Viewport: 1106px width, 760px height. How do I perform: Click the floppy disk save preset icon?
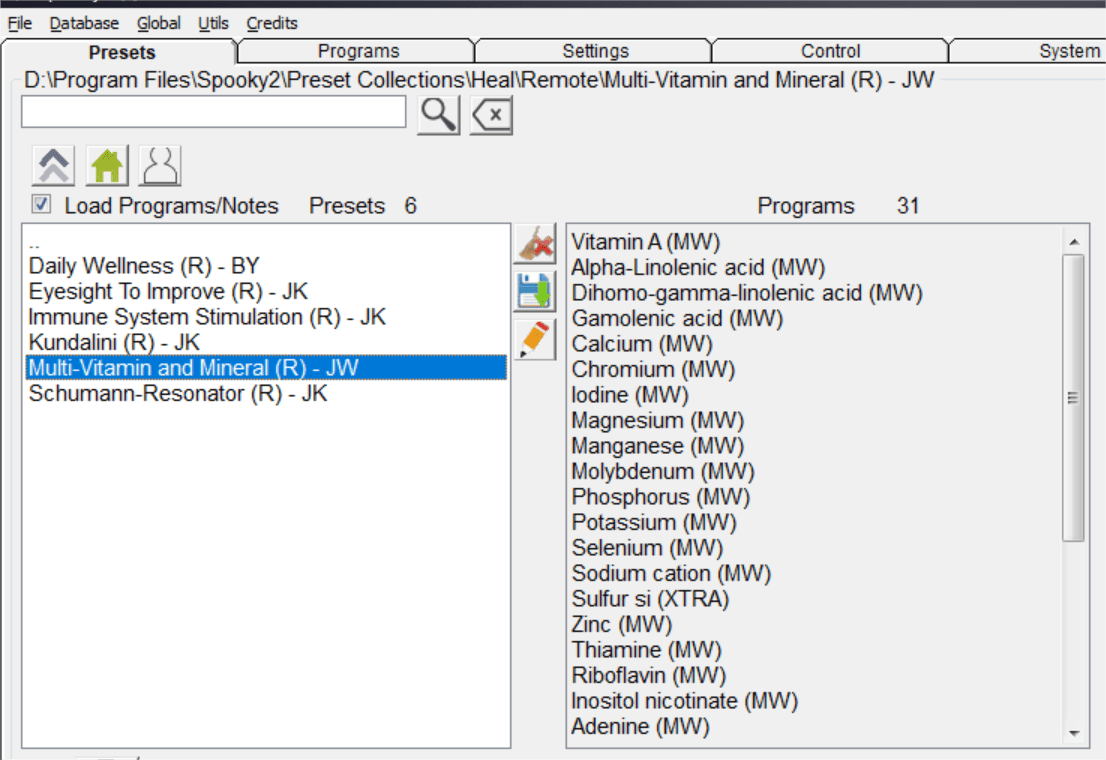[x=535, y=291]
